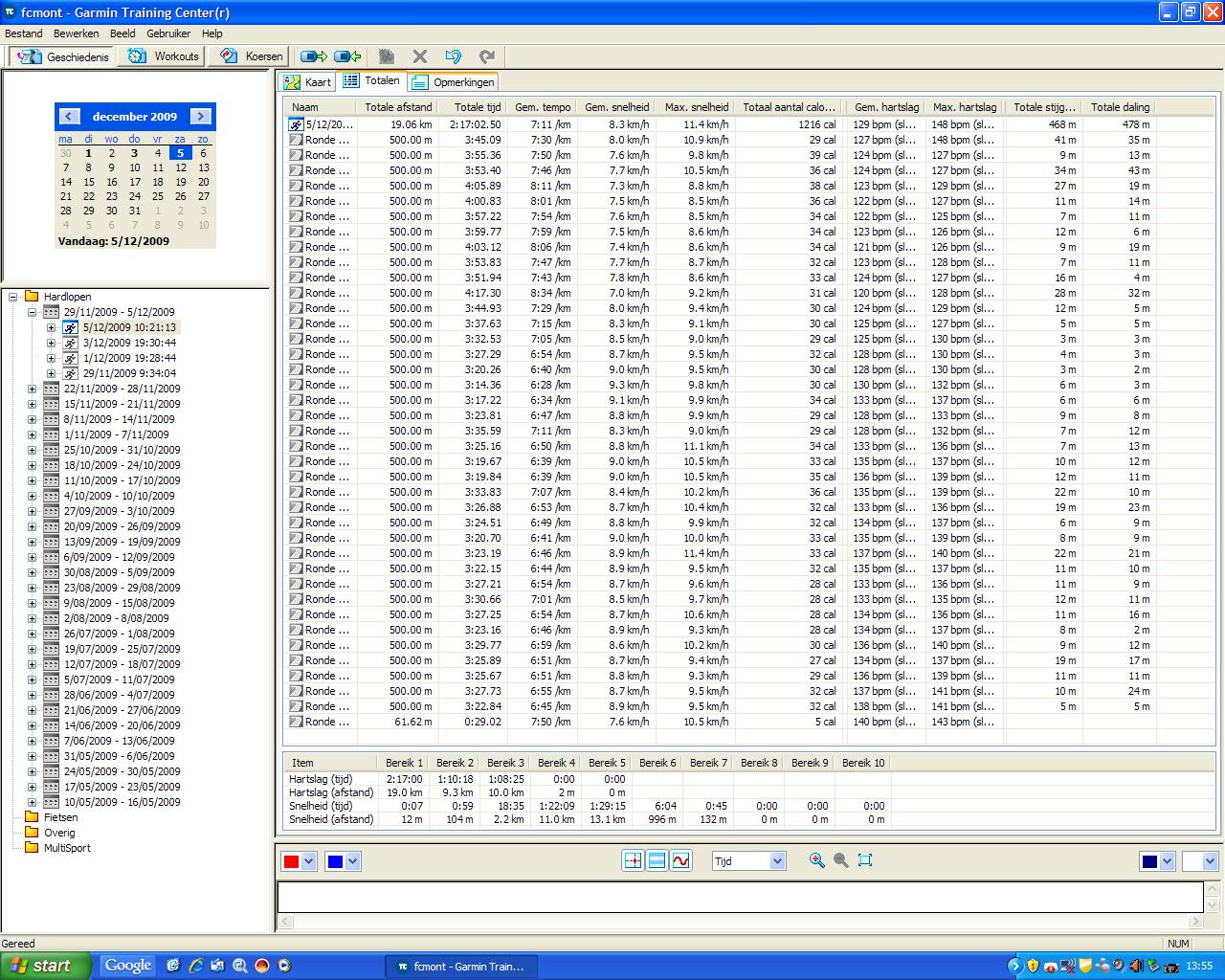Open the red color swatch dropdown
The width and height of the screenshot is (1225, 980).
[299, 861]
